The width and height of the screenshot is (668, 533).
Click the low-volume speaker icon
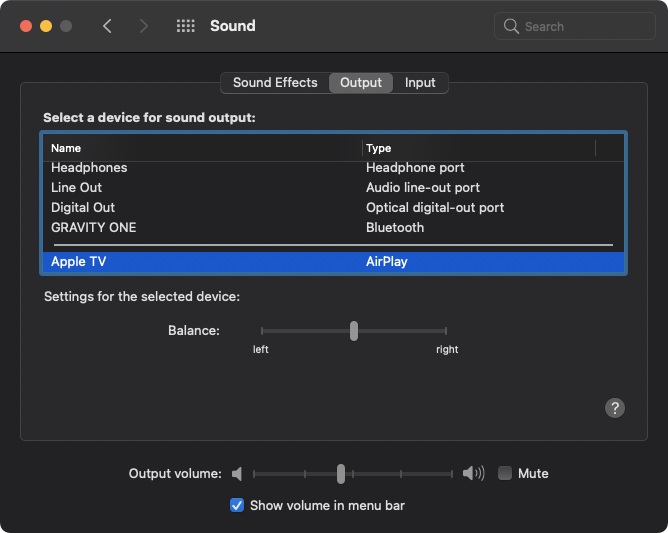pyautogui.click(x=237, y=473)
